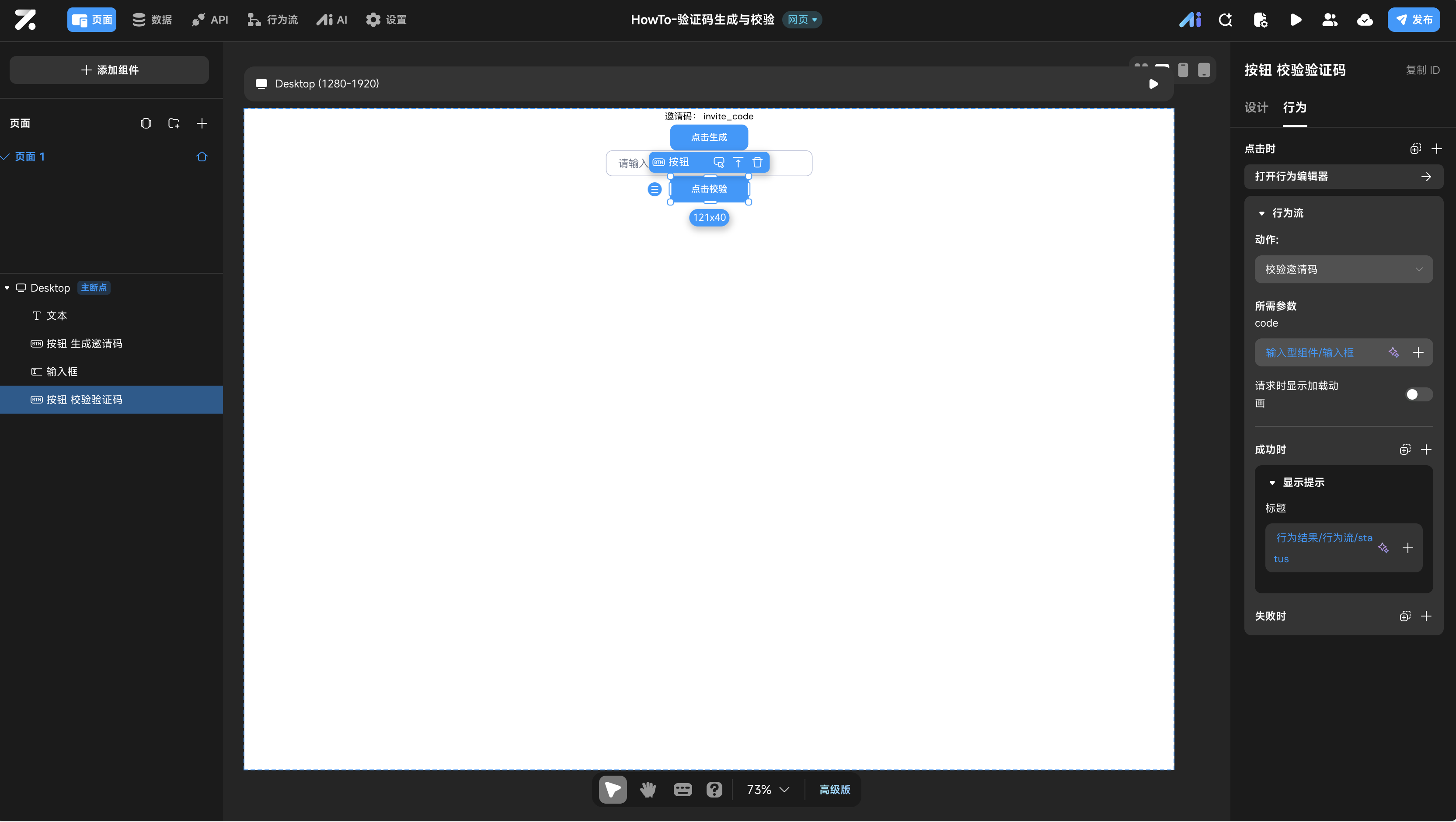Toggle 请求时显示加载动画 switch

pyautogui.click(x=1418, y=394)
